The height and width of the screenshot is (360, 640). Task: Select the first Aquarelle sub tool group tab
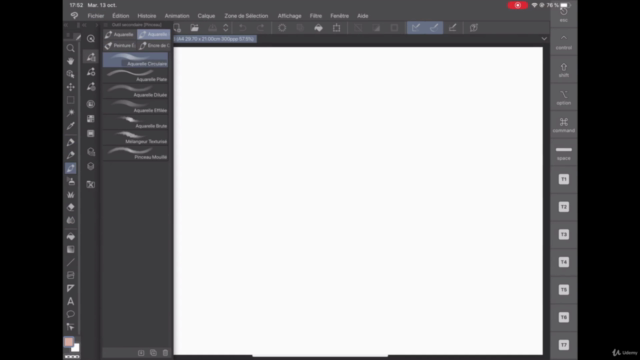pos(120,35)
